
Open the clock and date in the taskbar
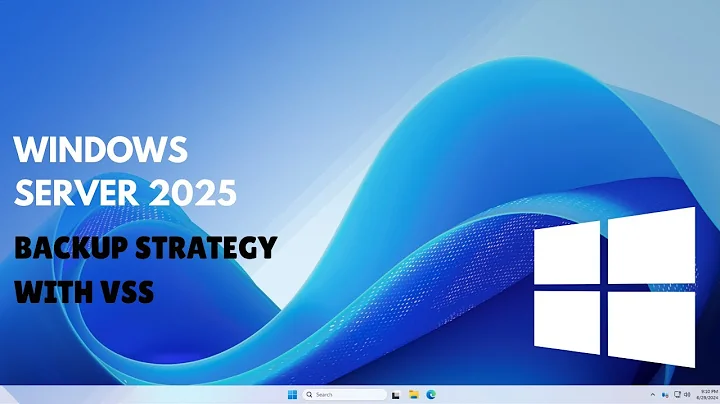pos(709,395)
